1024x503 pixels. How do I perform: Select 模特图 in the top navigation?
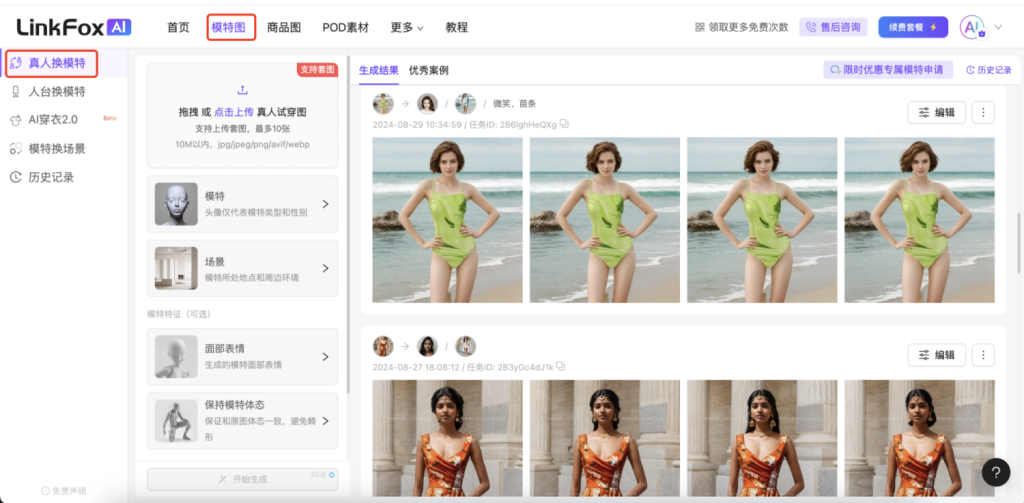[231, 27]
